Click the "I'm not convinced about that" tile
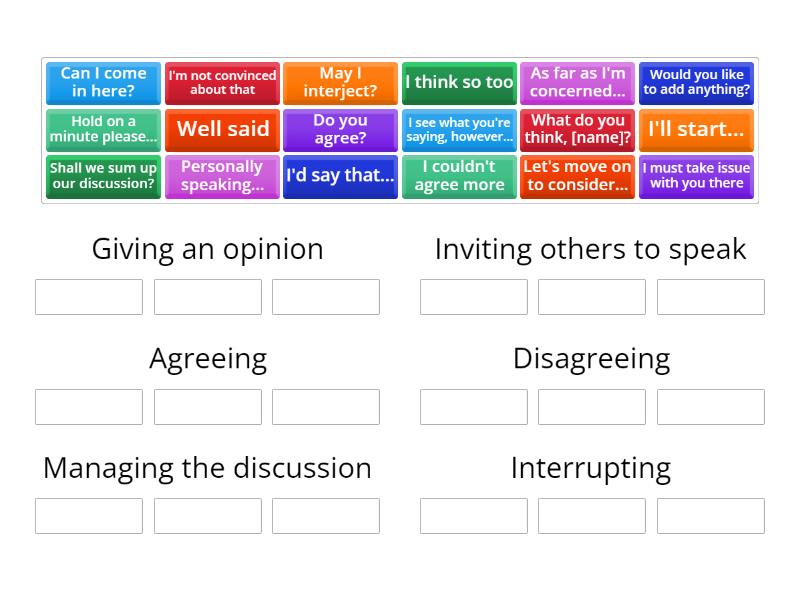Image resolution: width=800 pixels, height=600 pixels. point(222,83)
